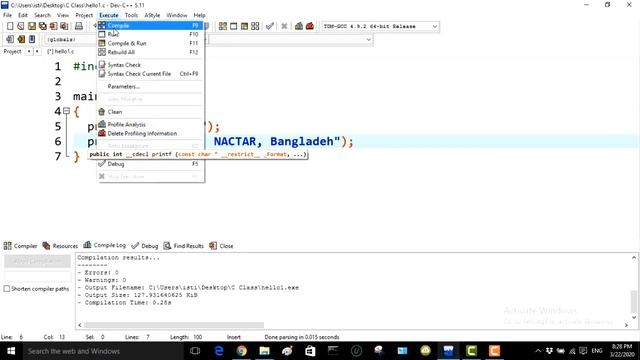The height and width of the screenshot is (360, 640).
Task: Open the Search menu
Action: (42, 15)
